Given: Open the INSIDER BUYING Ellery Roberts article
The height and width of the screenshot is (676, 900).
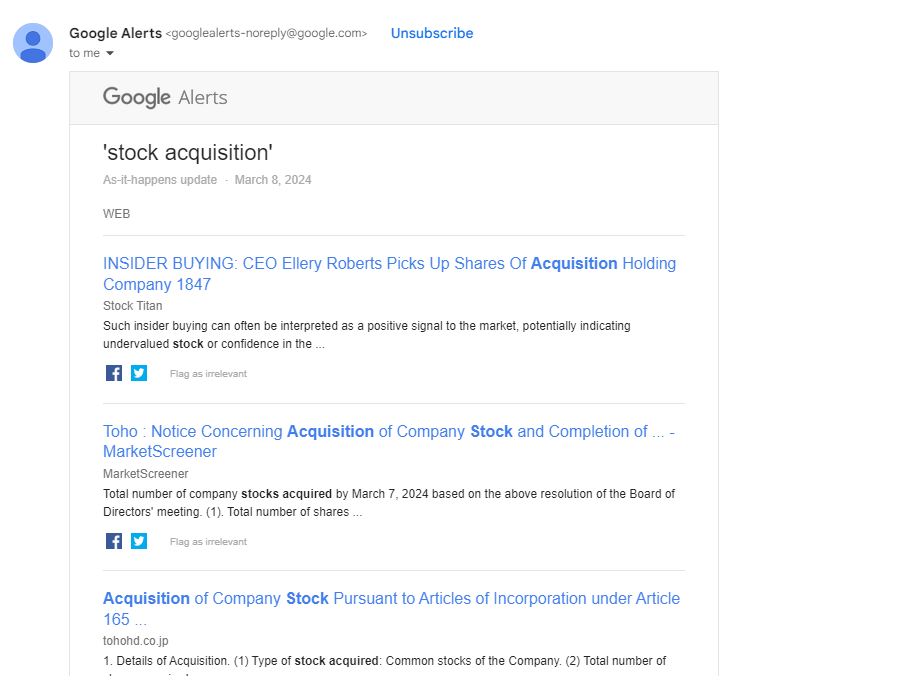Looking at the screenshot, I should point(389,274).
